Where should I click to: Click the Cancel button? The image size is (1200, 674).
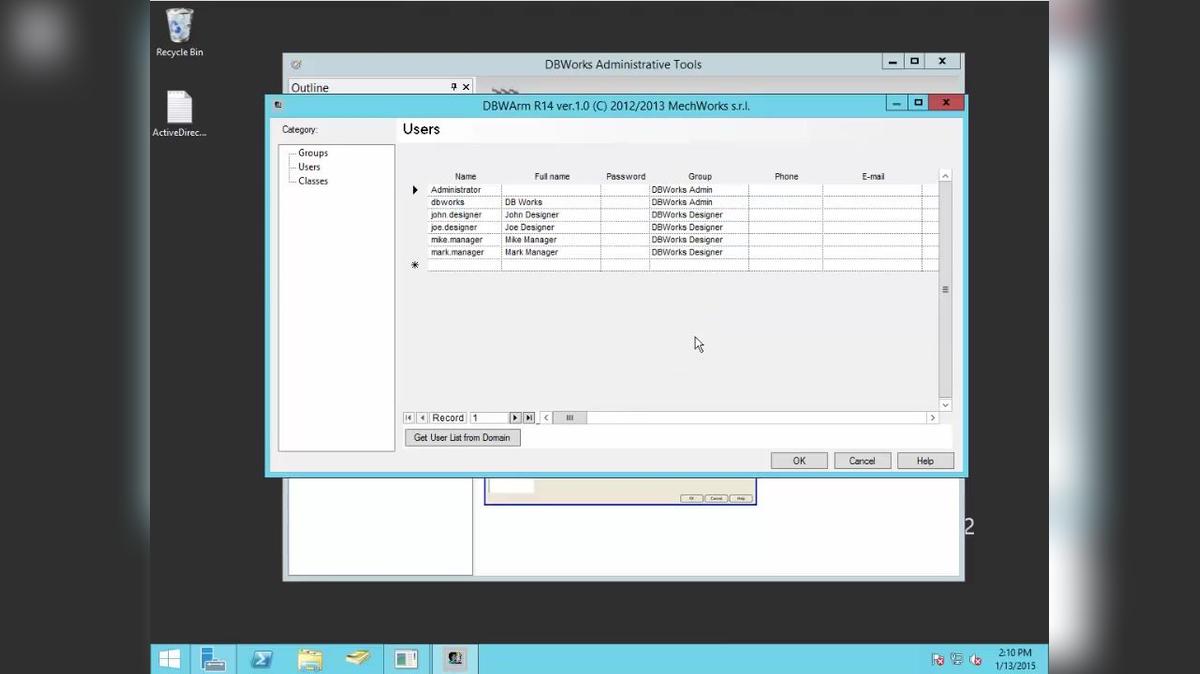pos(862,461)
